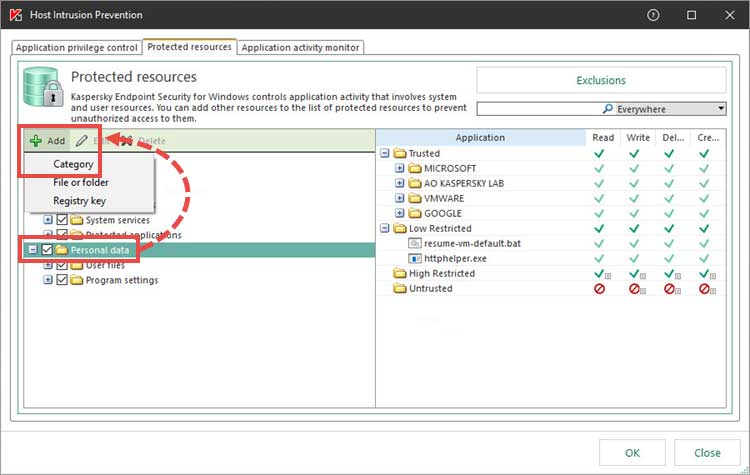Select the High Restricted group label
Screen dimensions: 750x475
coord(442,274)
